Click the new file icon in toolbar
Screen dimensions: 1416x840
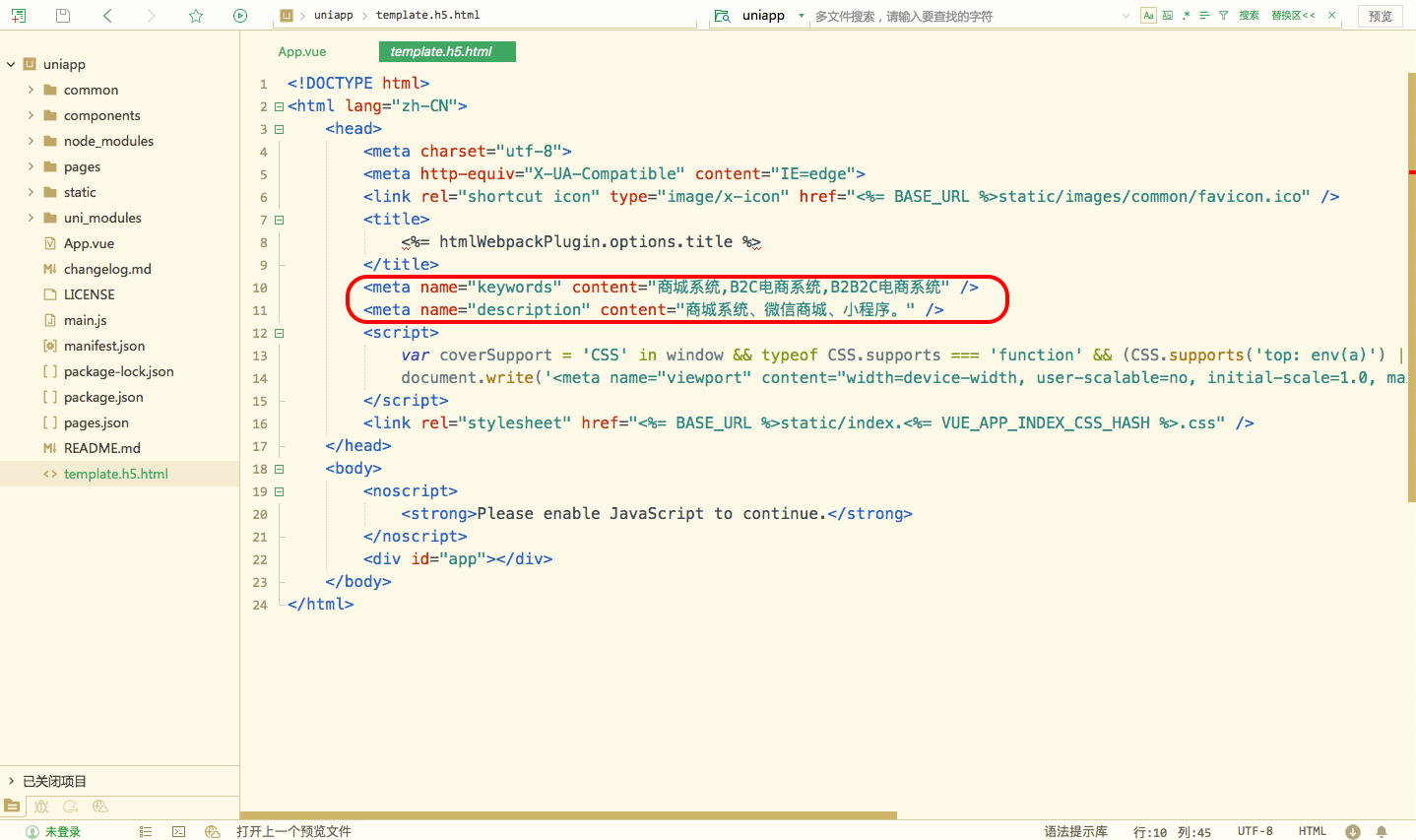[18, 16]
